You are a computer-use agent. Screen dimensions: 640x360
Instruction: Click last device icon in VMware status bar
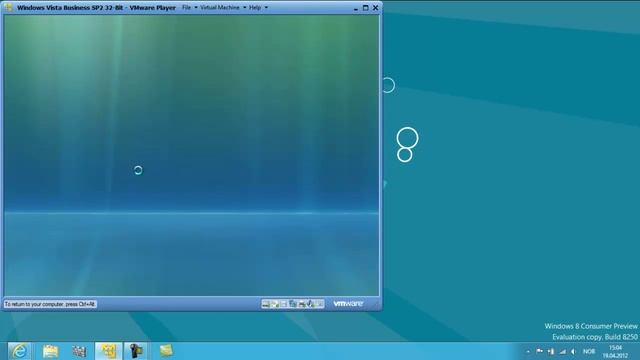(x=319, y=304)
